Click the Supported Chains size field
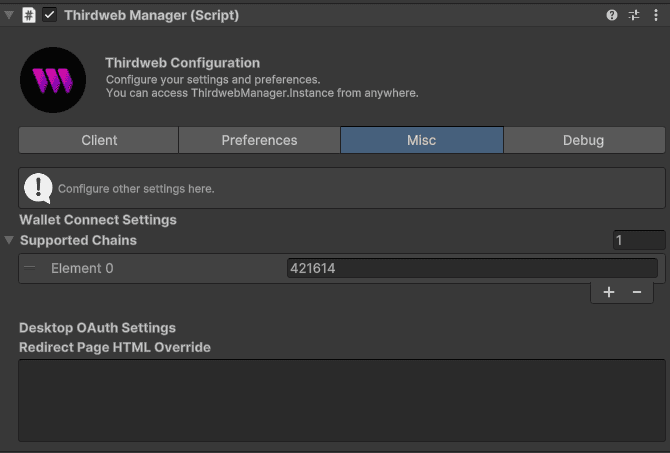Image resolution: width=670 pixels, height=453 pixels. click(x=639, y=240)
